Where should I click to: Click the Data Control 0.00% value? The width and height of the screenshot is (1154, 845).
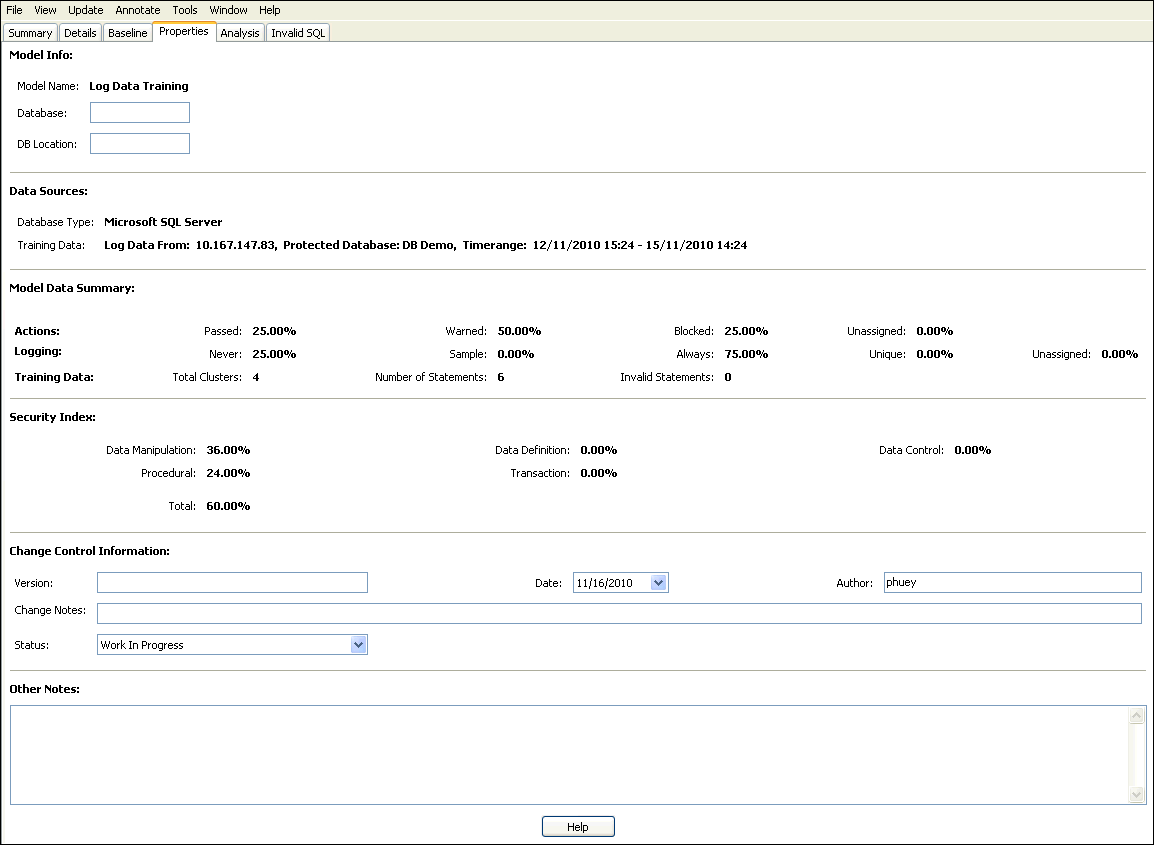973,450
